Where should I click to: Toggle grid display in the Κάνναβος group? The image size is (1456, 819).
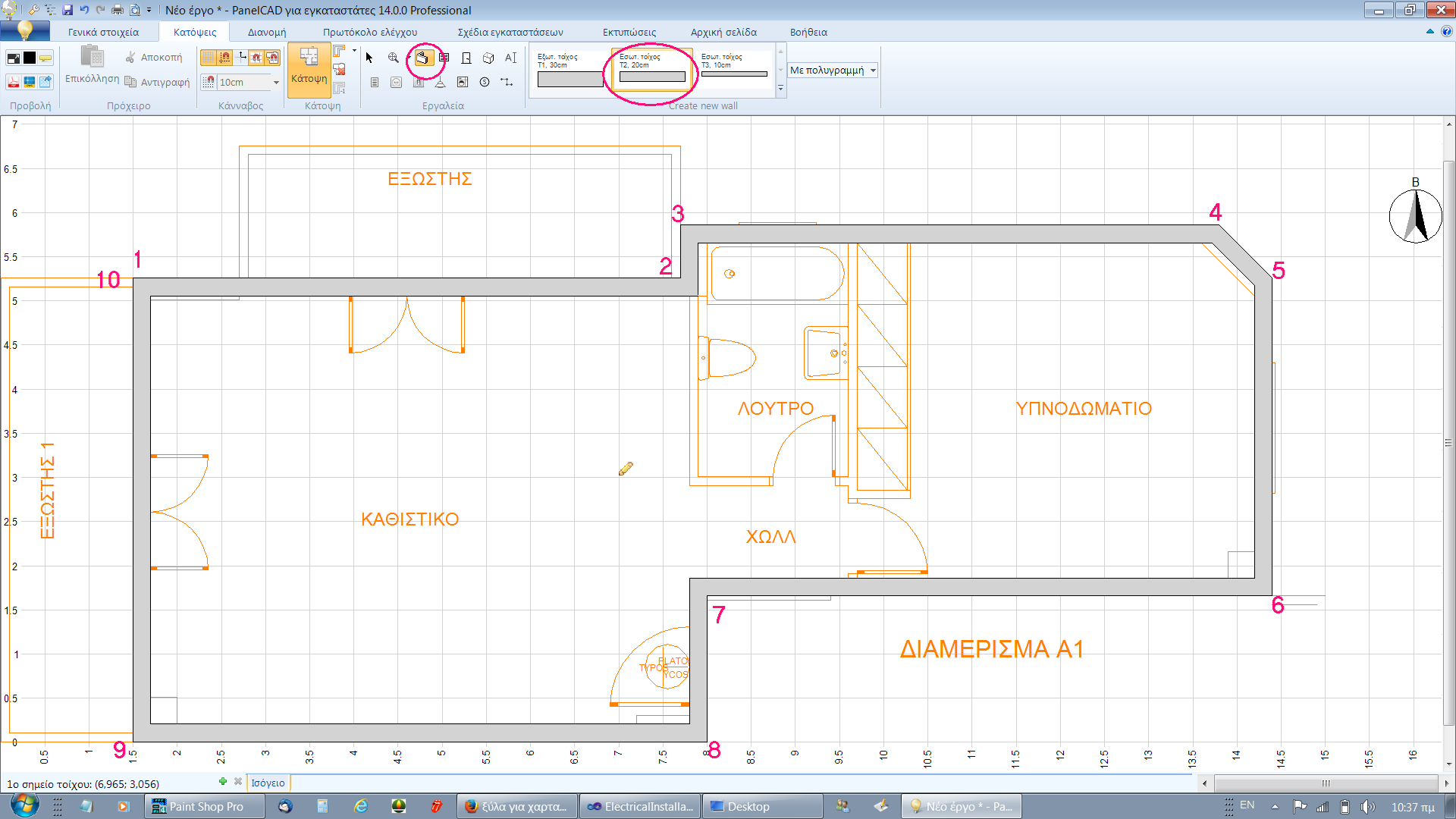coord(208,58)
